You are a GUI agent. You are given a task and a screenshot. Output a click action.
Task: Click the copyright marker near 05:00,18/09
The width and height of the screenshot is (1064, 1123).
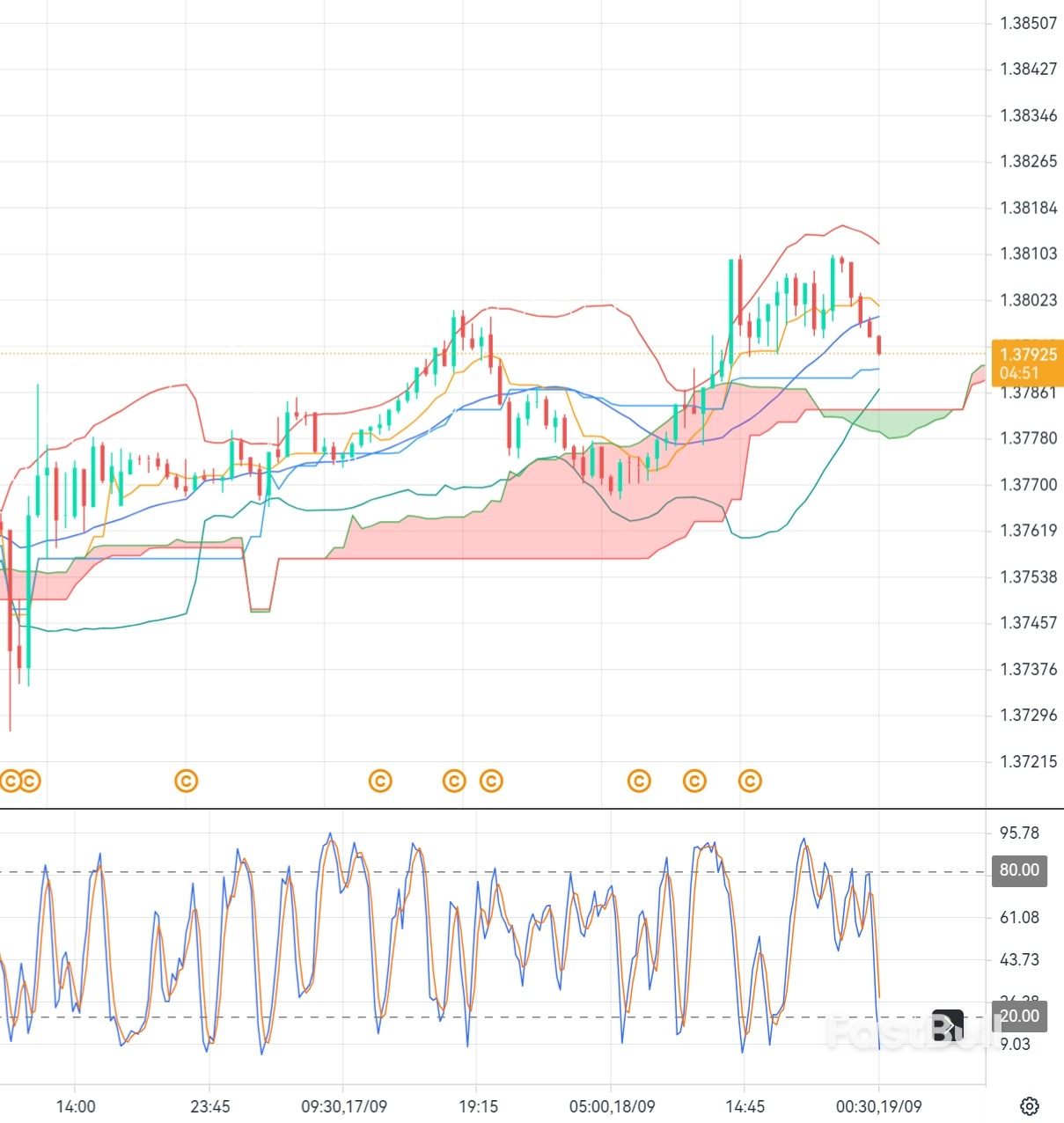[x=637, y=780]
